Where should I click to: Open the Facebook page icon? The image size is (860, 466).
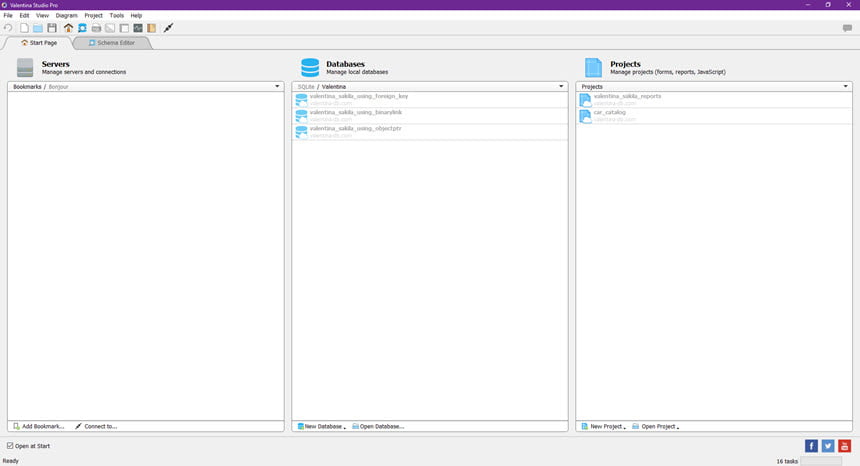point(811,446)
